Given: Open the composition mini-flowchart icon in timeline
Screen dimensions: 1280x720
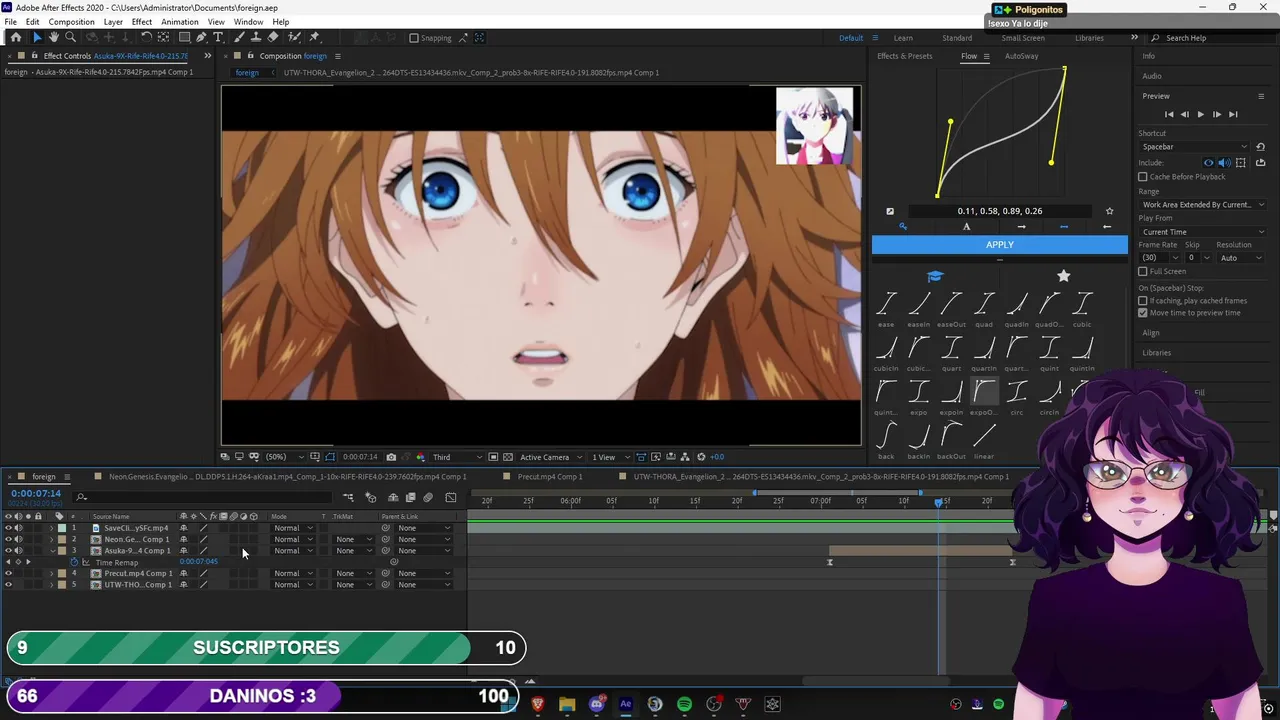Looking at the screenshot, I should 348,497.
